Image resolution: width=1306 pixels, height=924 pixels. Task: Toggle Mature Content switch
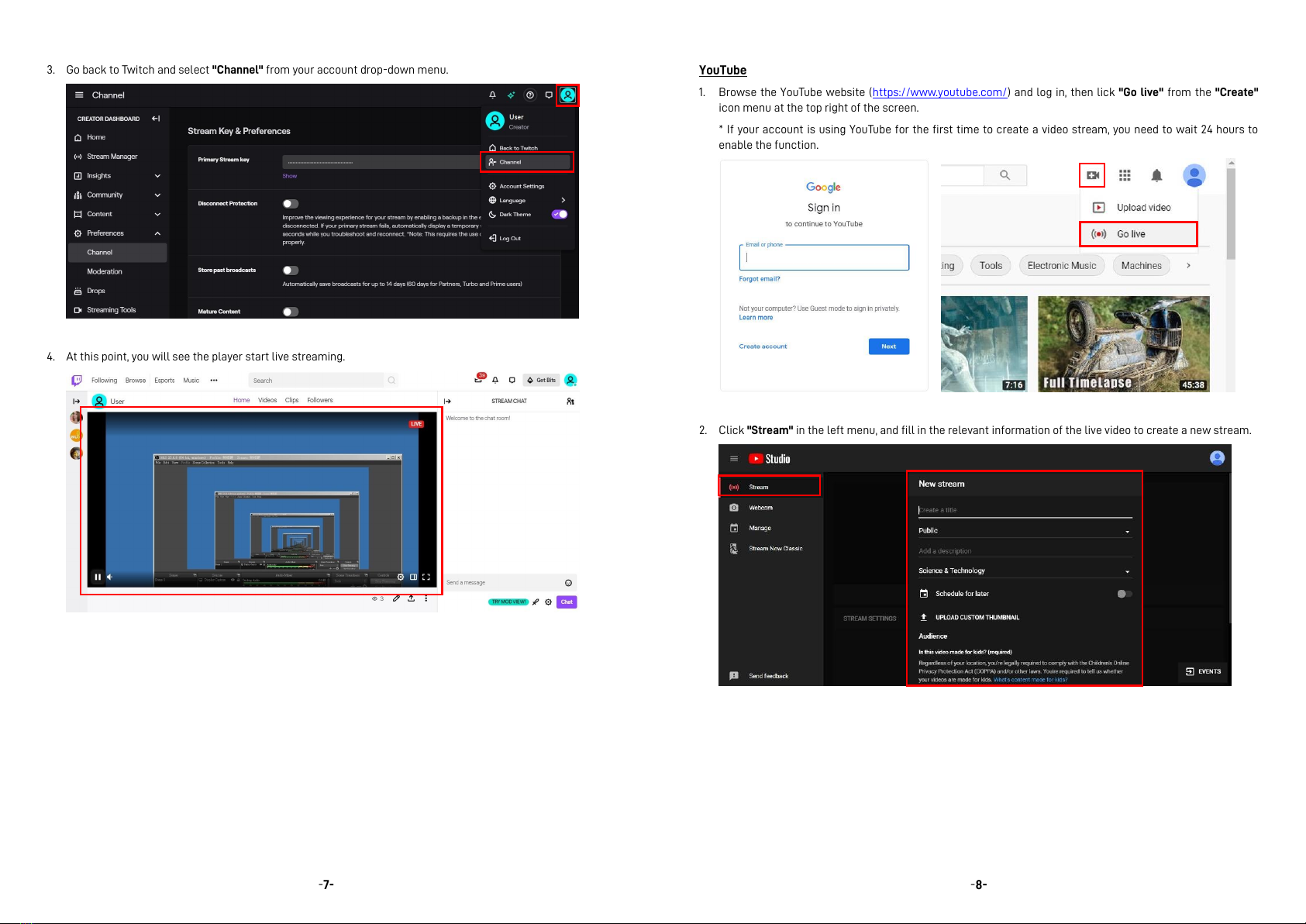291,312
